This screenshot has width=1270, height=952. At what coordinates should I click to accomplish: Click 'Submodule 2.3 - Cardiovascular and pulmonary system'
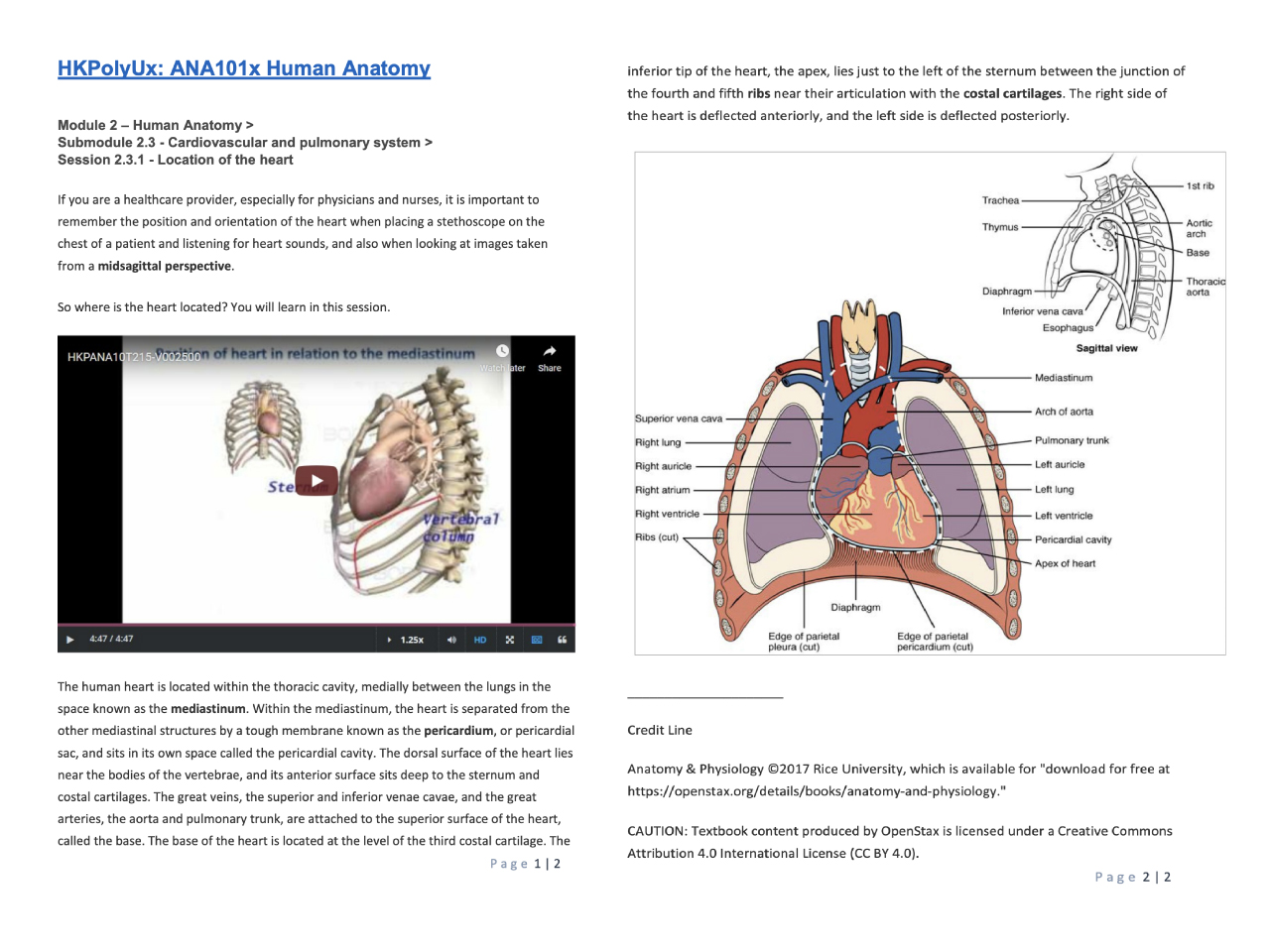(239, 142)
